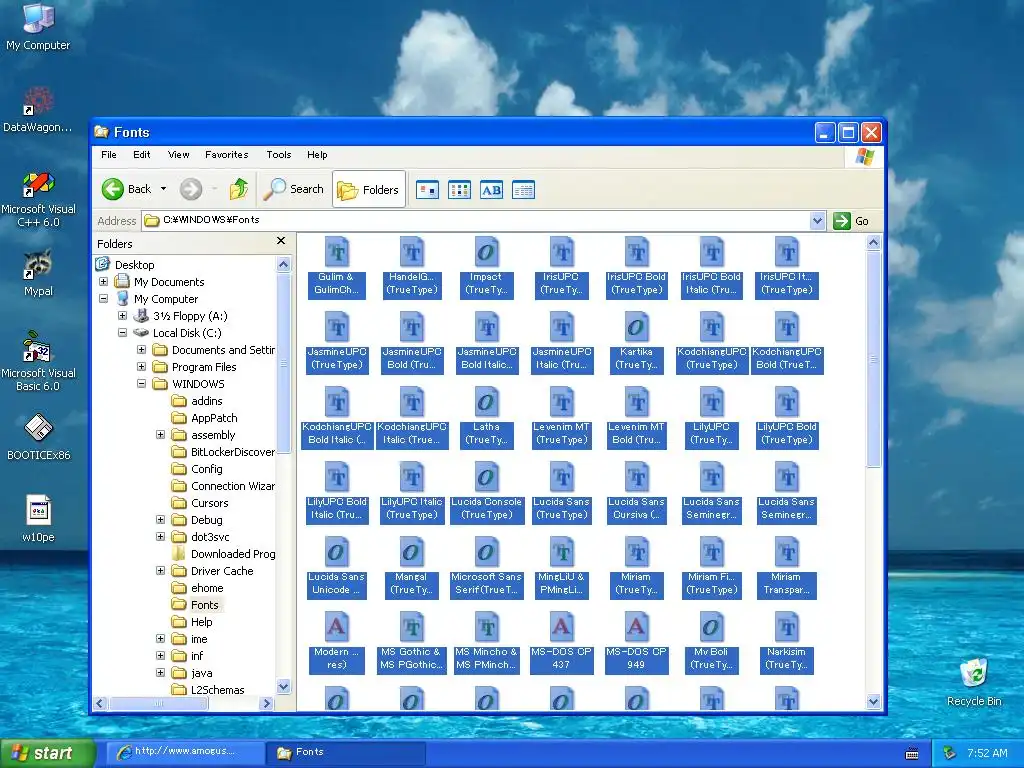
Task: Expand Documents and Settings folder node
Action: [x=141, y=349]
